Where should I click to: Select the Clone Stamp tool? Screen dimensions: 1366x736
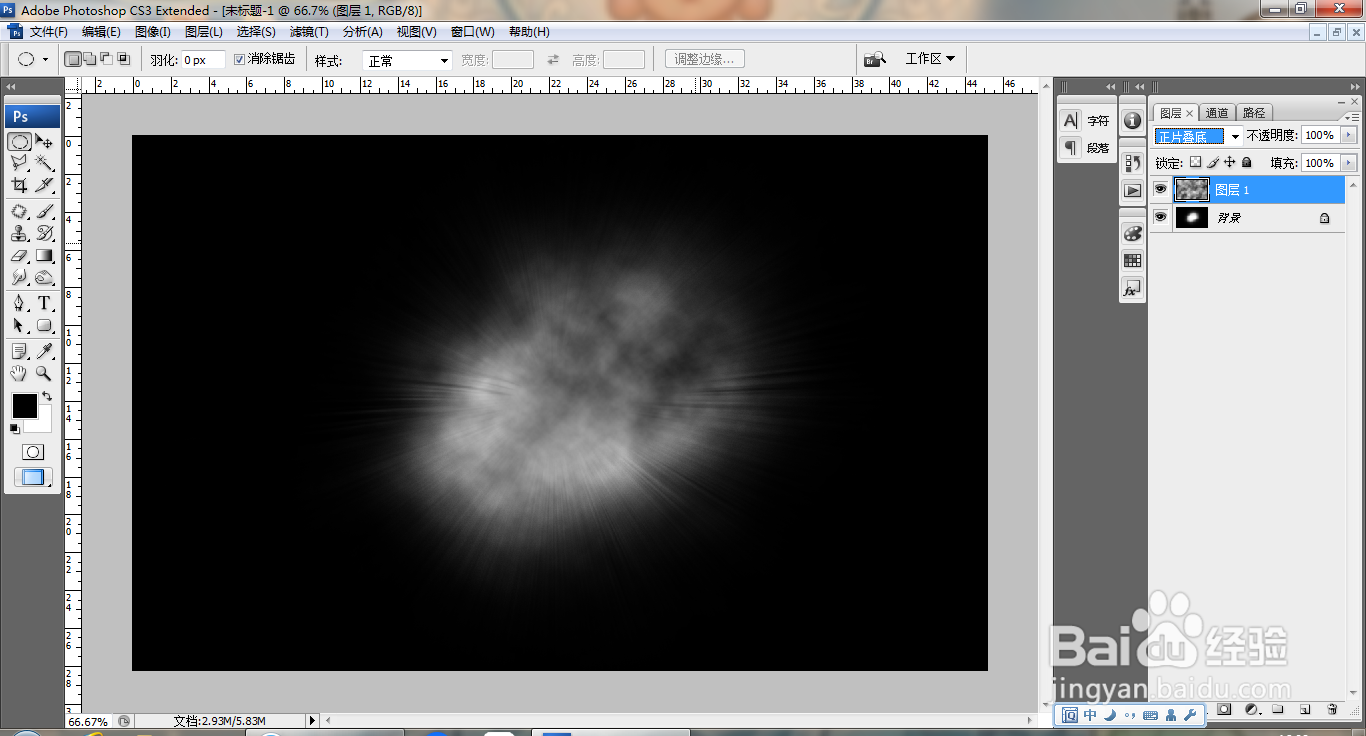click(x=20, y=233)
